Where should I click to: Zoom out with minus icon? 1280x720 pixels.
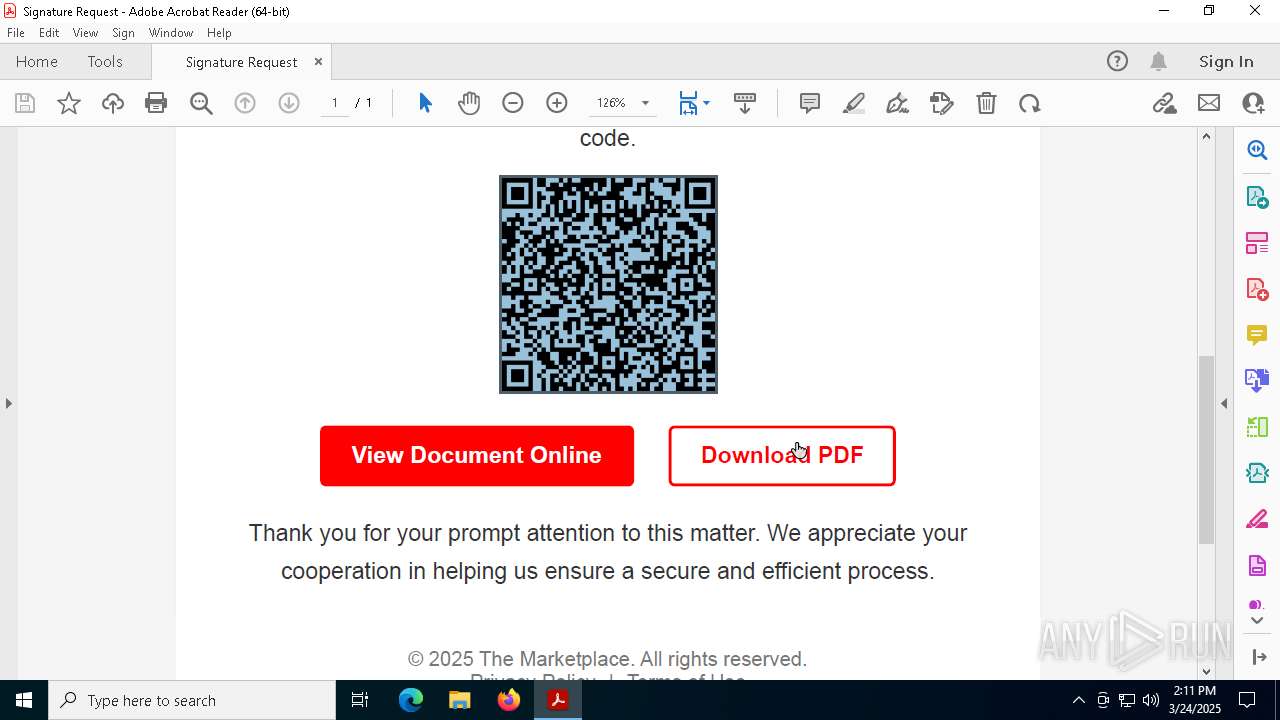(x=513, y=103)
